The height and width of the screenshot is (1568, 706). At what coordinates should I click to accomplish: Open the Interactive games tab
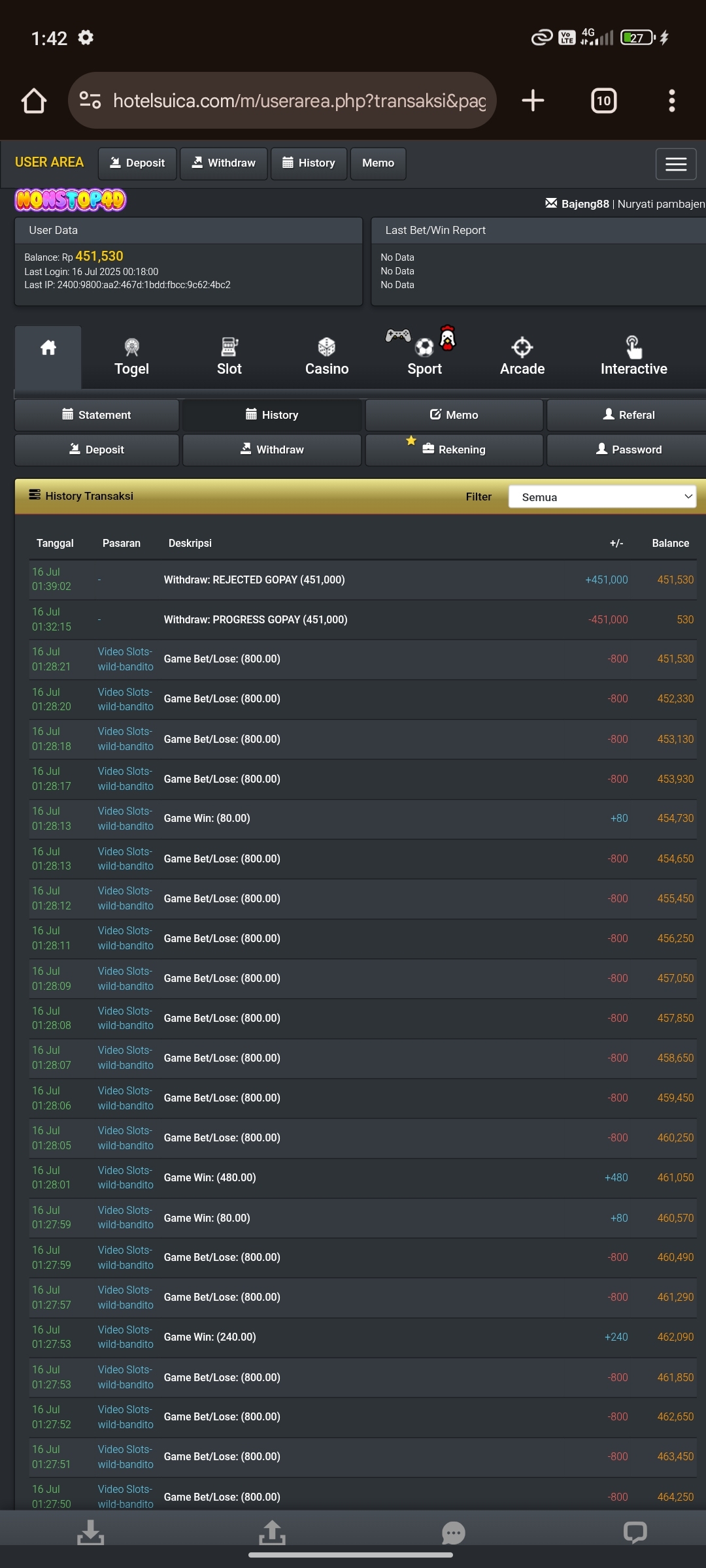tap(633, 357)
